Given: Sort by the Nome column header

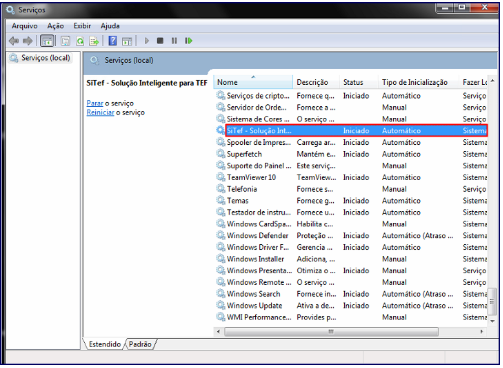Looking at the screenshot, I should pyautogui.click(x=253, y=82).
